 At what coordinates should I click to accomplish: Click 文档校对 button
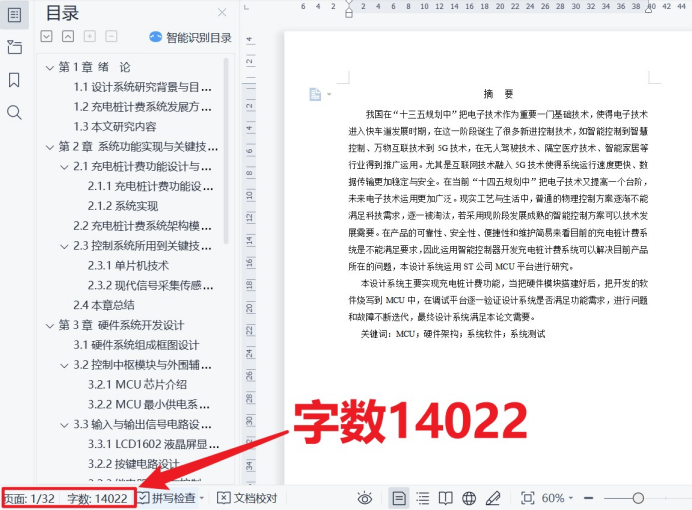click(x=247, y=499)
